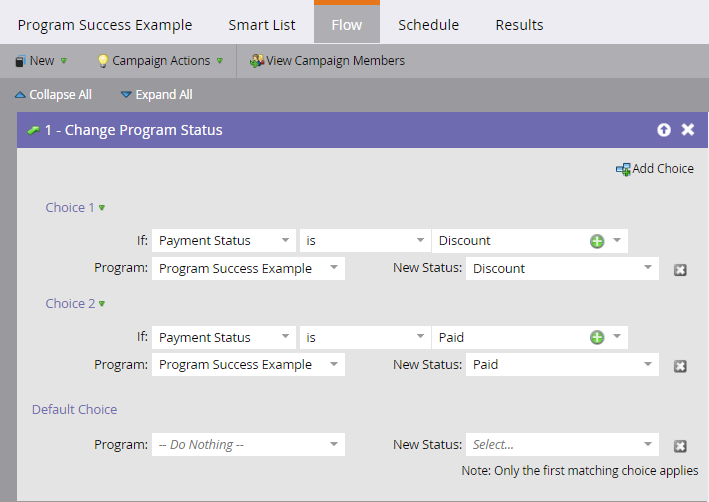The width and height of the screenshot is (709, 502).
Task: Expand the Choice 1 options arrow
Action: (x=102, y=208)
